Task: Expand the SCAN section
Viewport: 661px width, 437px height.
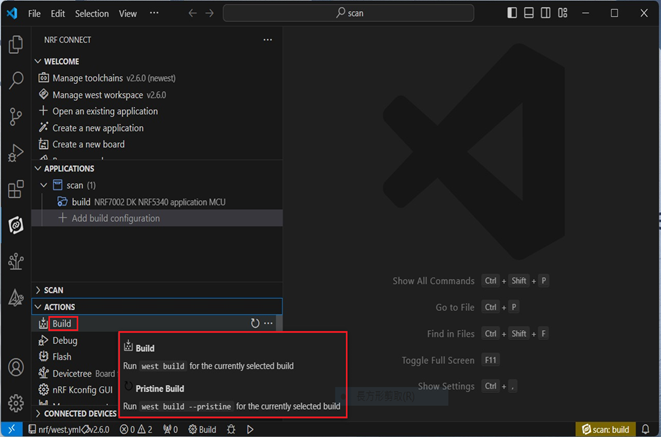Action: [x=53, y=290]
